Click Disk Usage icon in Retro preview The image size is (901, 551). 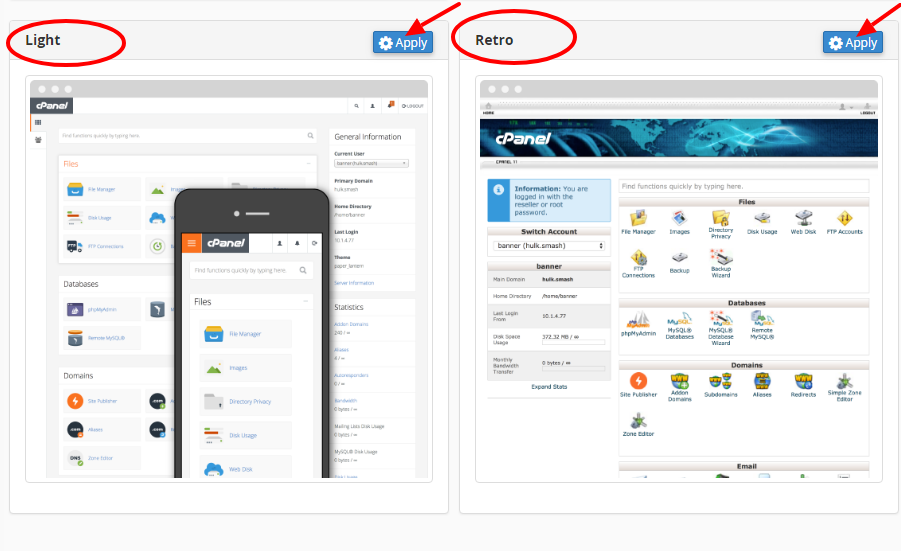(762, 218)
